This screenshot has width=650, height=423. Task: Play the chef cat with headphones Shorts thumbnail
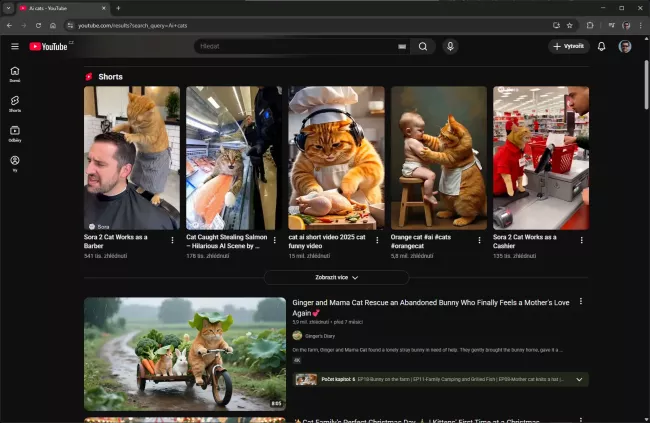point(336,158)
